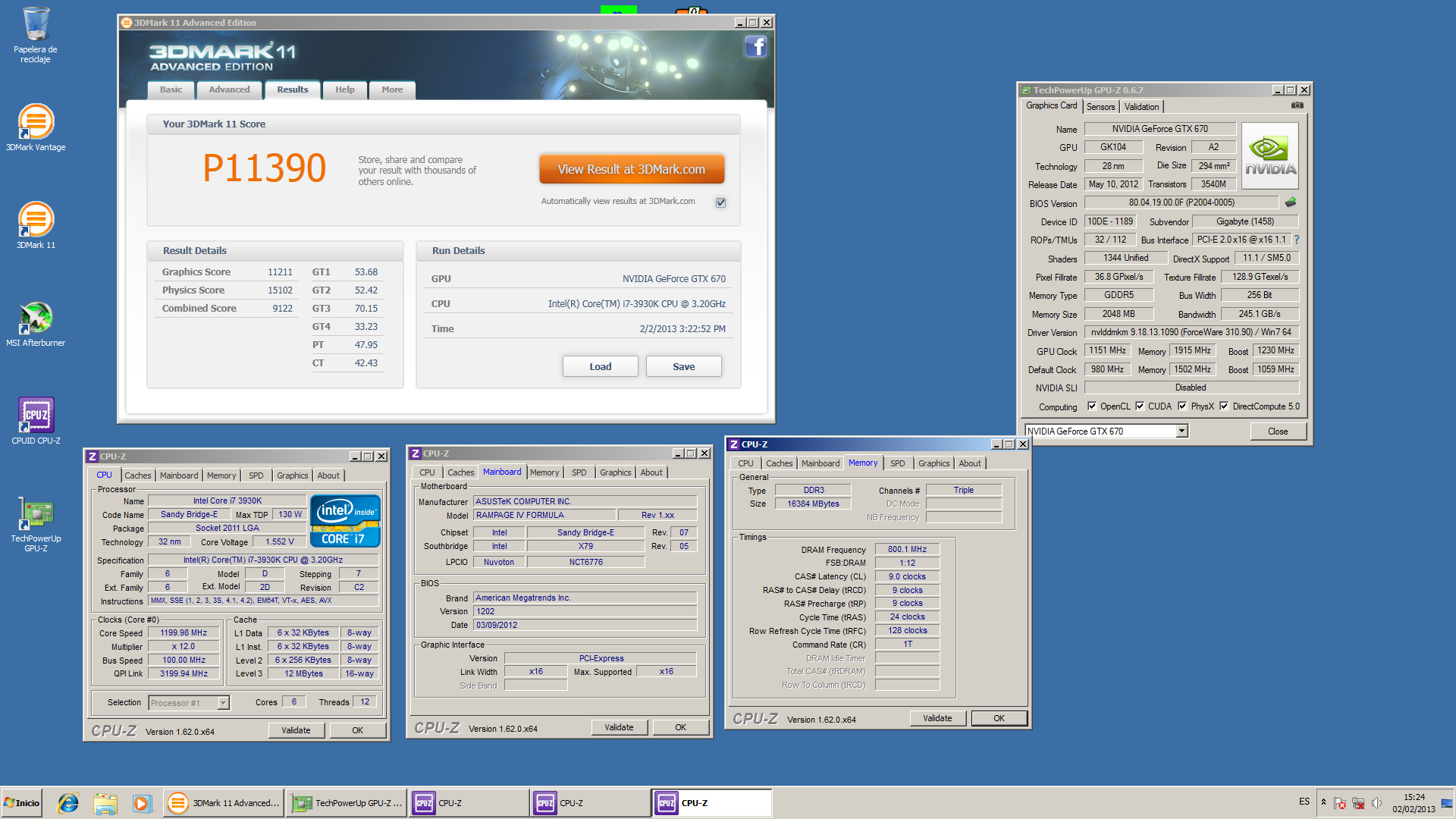Launch the 3DMark Vantage desktop shortcut
This screenshot has height=819, width=1456.
[x=36, y=127]
